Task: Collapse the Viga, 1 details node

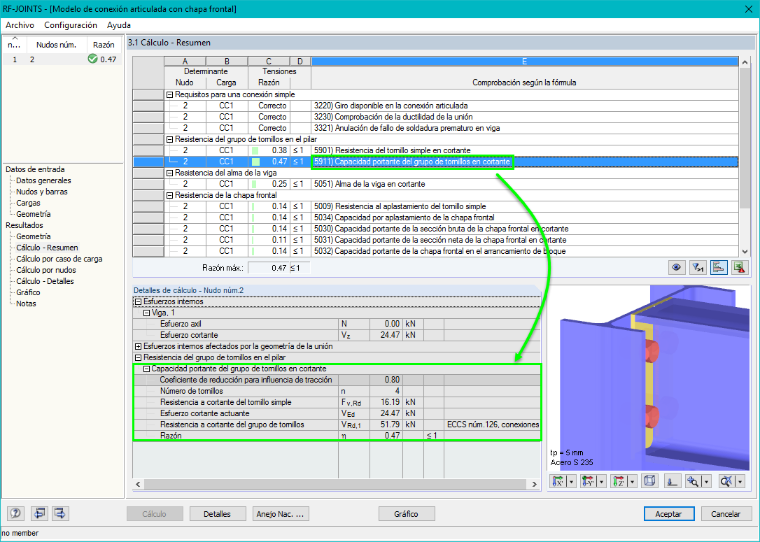Action: tap(146, 313)
